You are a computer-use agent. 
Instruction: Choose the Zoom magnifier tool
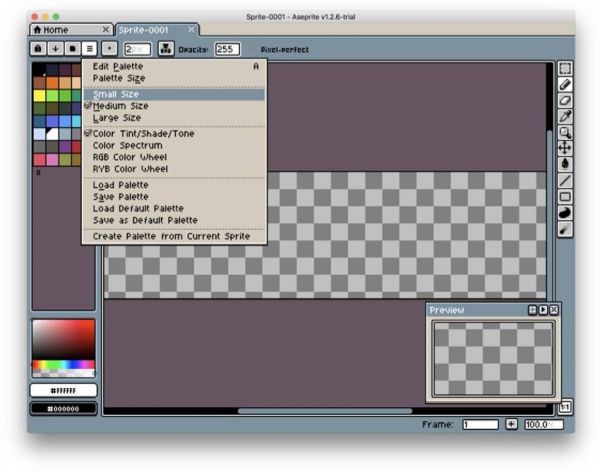(565, 132)
